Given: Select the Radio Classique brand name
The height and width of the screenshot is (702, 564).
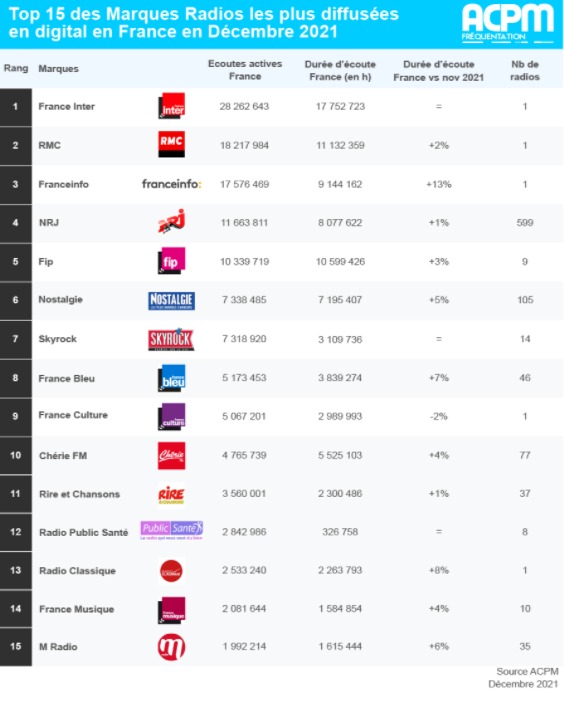Looking at the screenshot, I should click(77, 571).
